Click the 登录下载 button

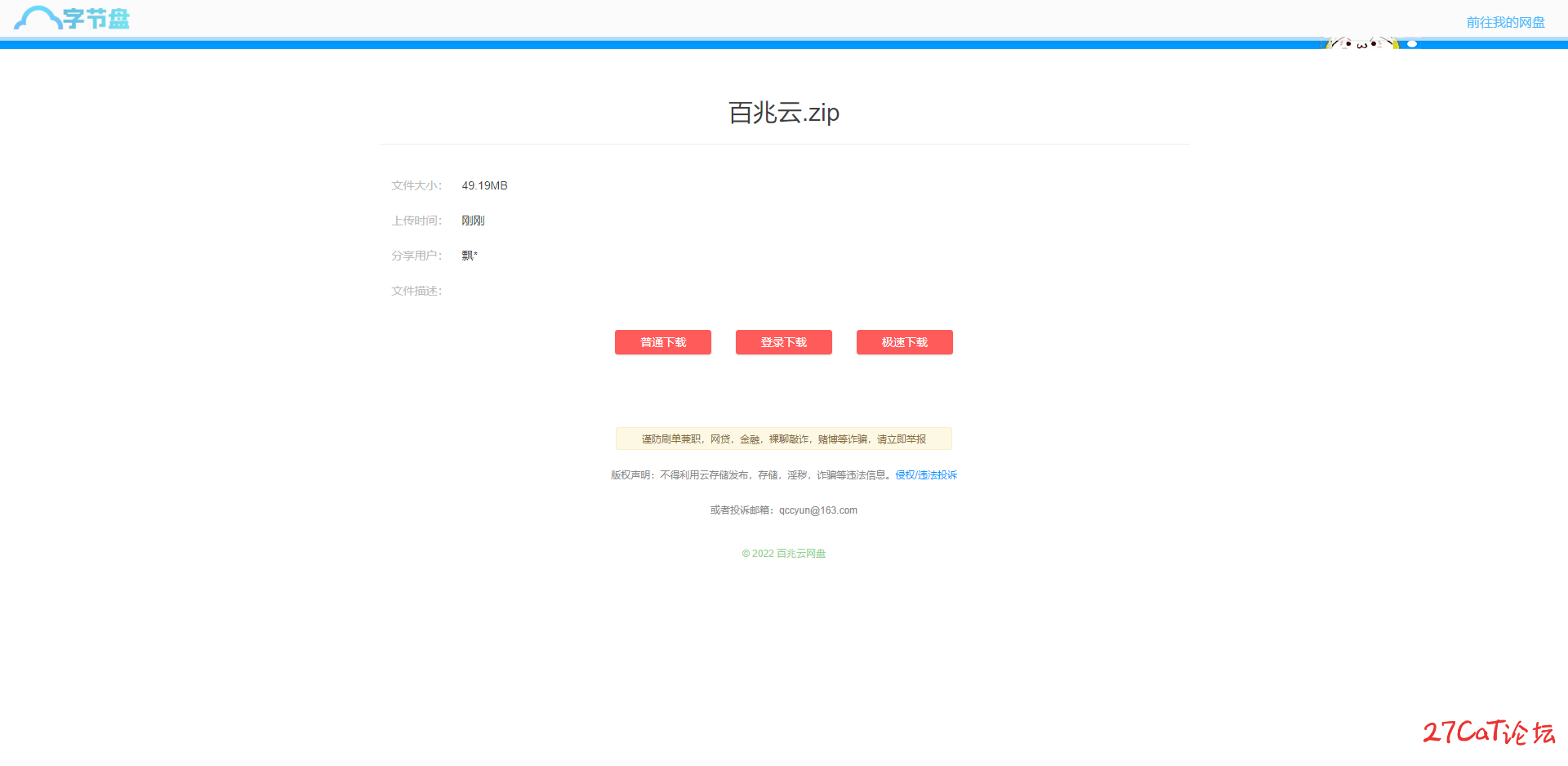click(784, 342)
